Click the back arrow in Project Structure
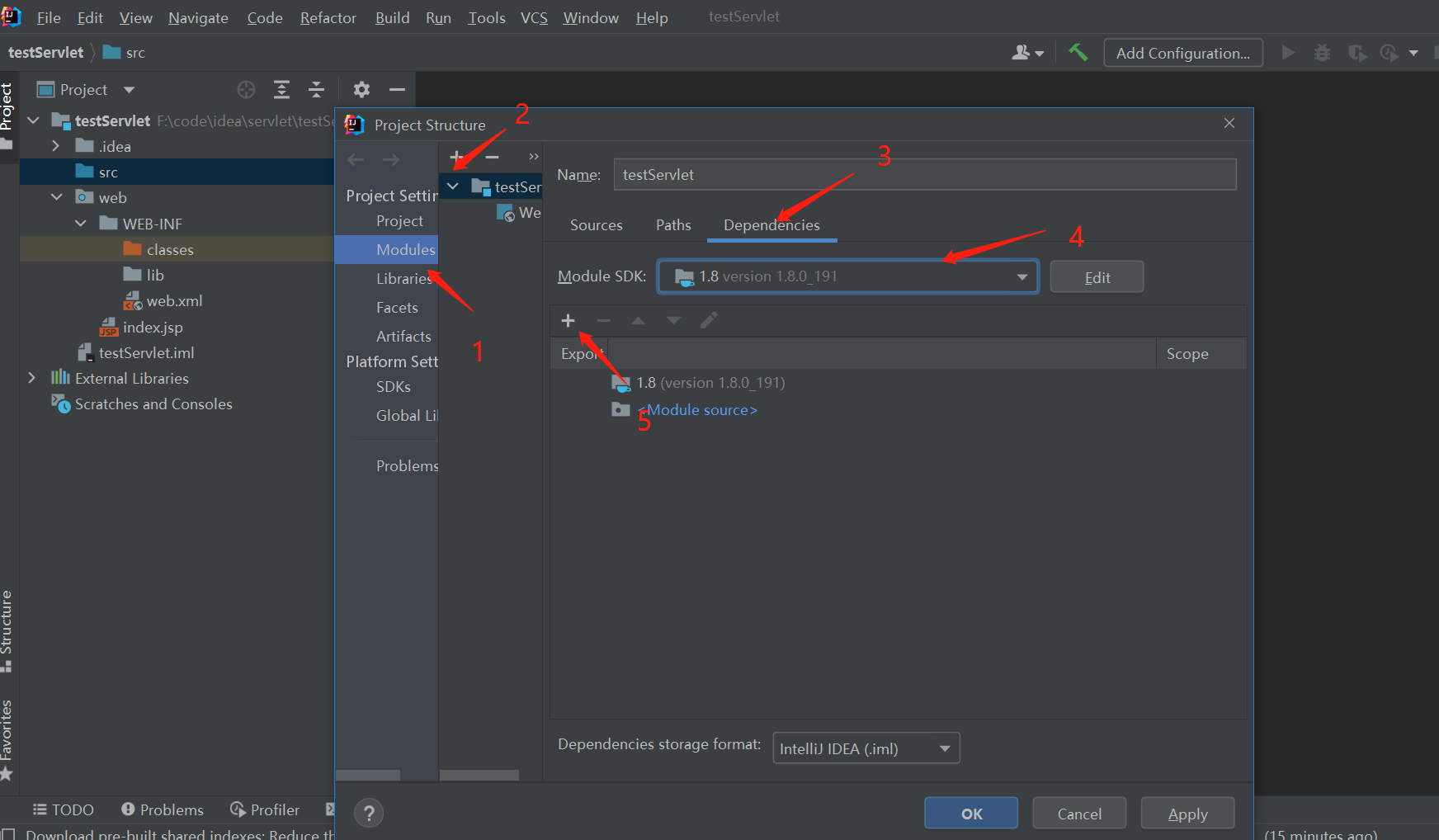The image size is (1439, 840). pos(356,159)
